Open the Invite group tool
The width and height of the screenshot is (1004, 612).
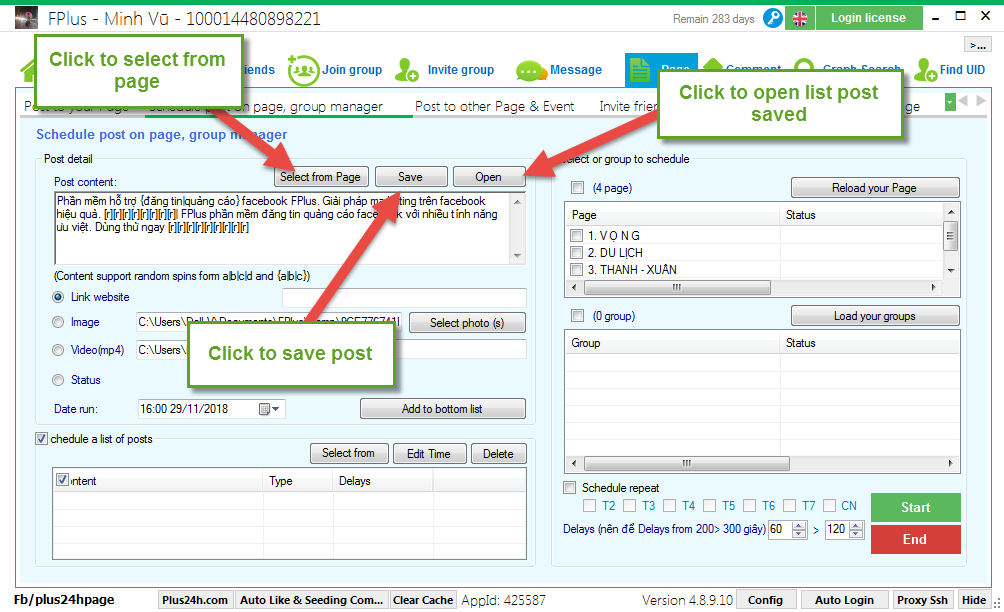(x=444, y=70)
